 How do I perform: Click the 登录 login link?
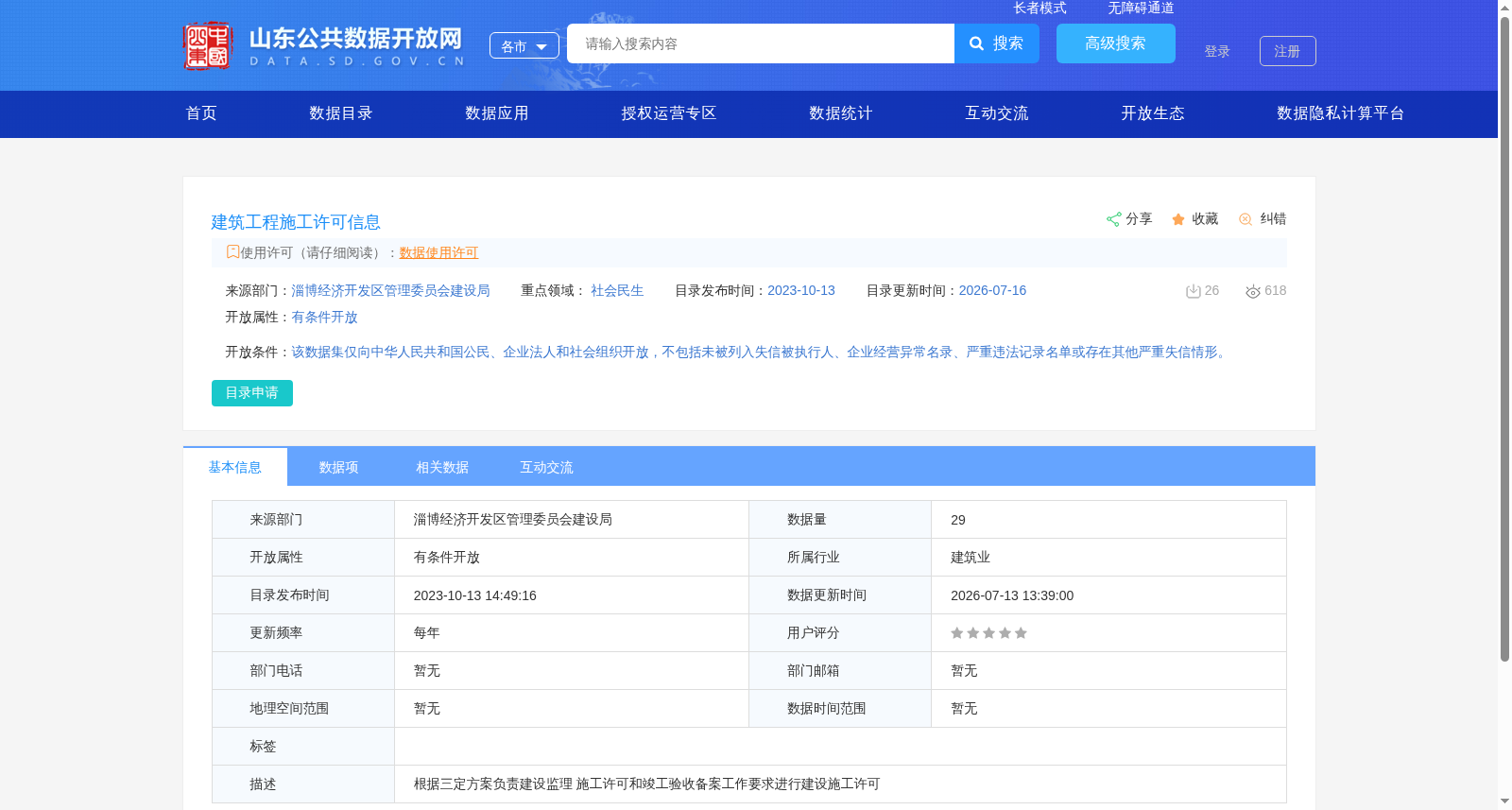tap(1217, 51)
